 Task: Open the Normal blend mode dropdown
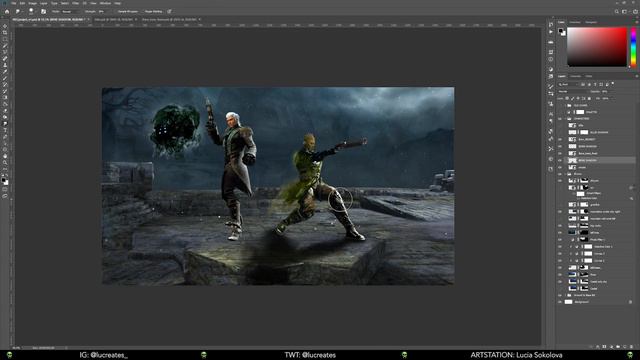coord(573,91)
